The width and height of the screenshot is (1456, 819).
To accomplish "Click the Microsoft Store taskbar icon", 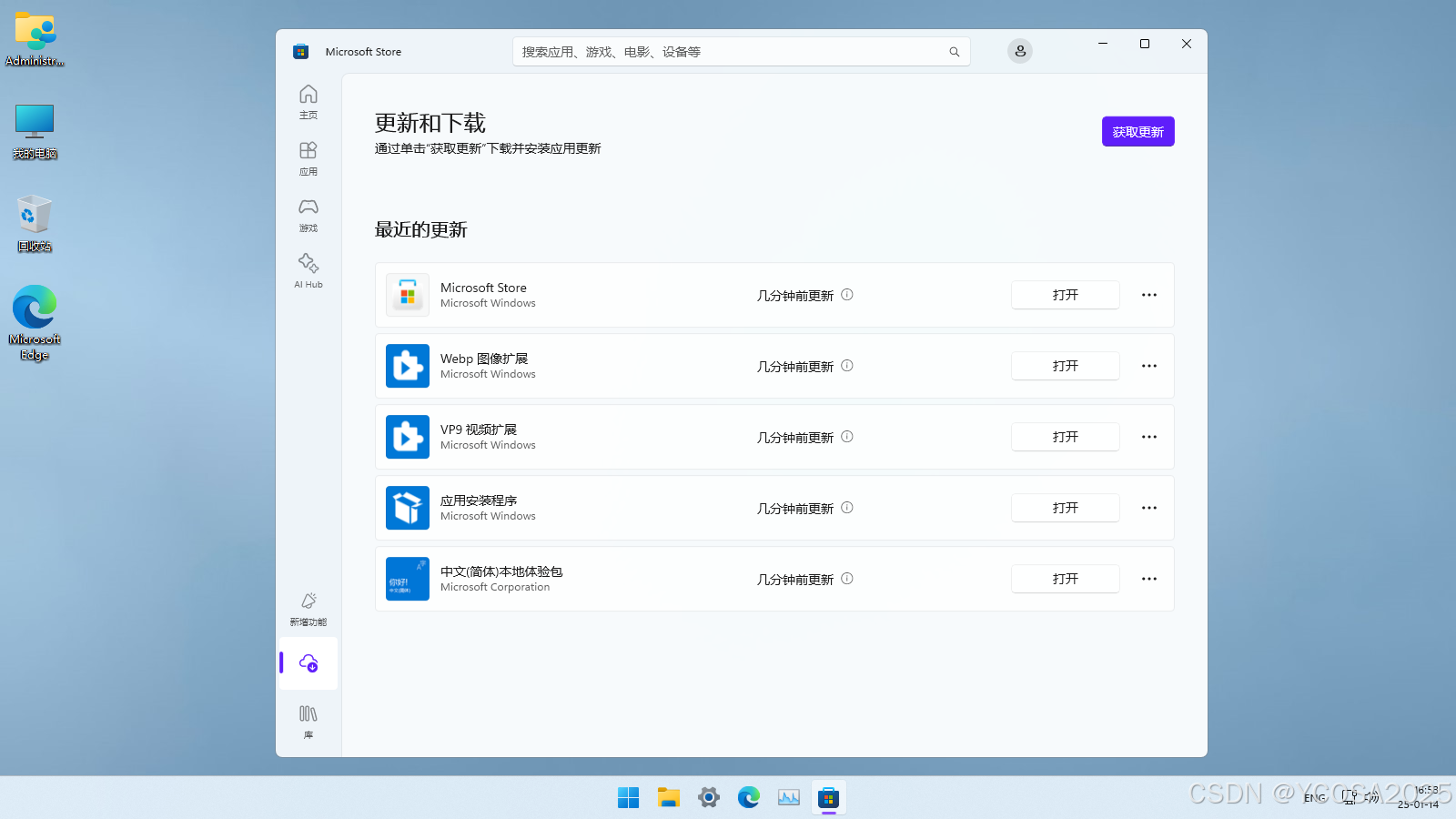I will (828, 798).
